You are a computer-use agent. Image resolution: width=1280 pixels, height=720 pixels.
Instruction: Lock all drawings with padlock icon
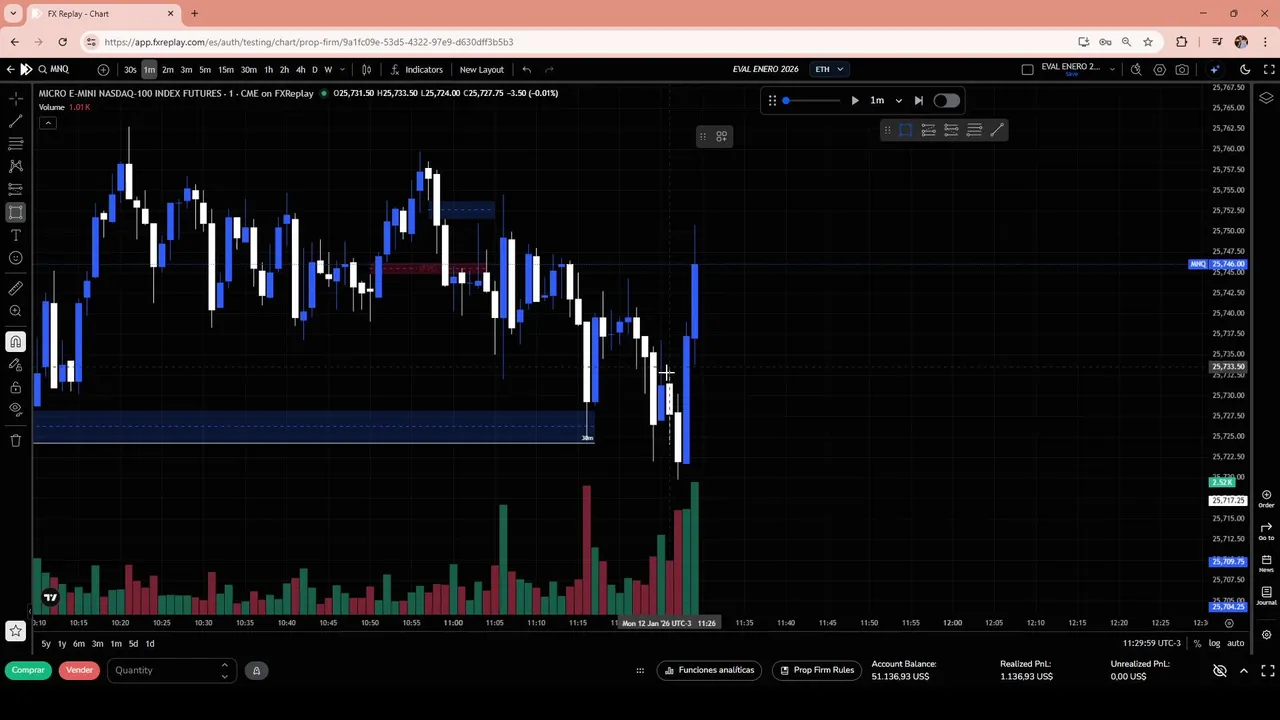15,387
